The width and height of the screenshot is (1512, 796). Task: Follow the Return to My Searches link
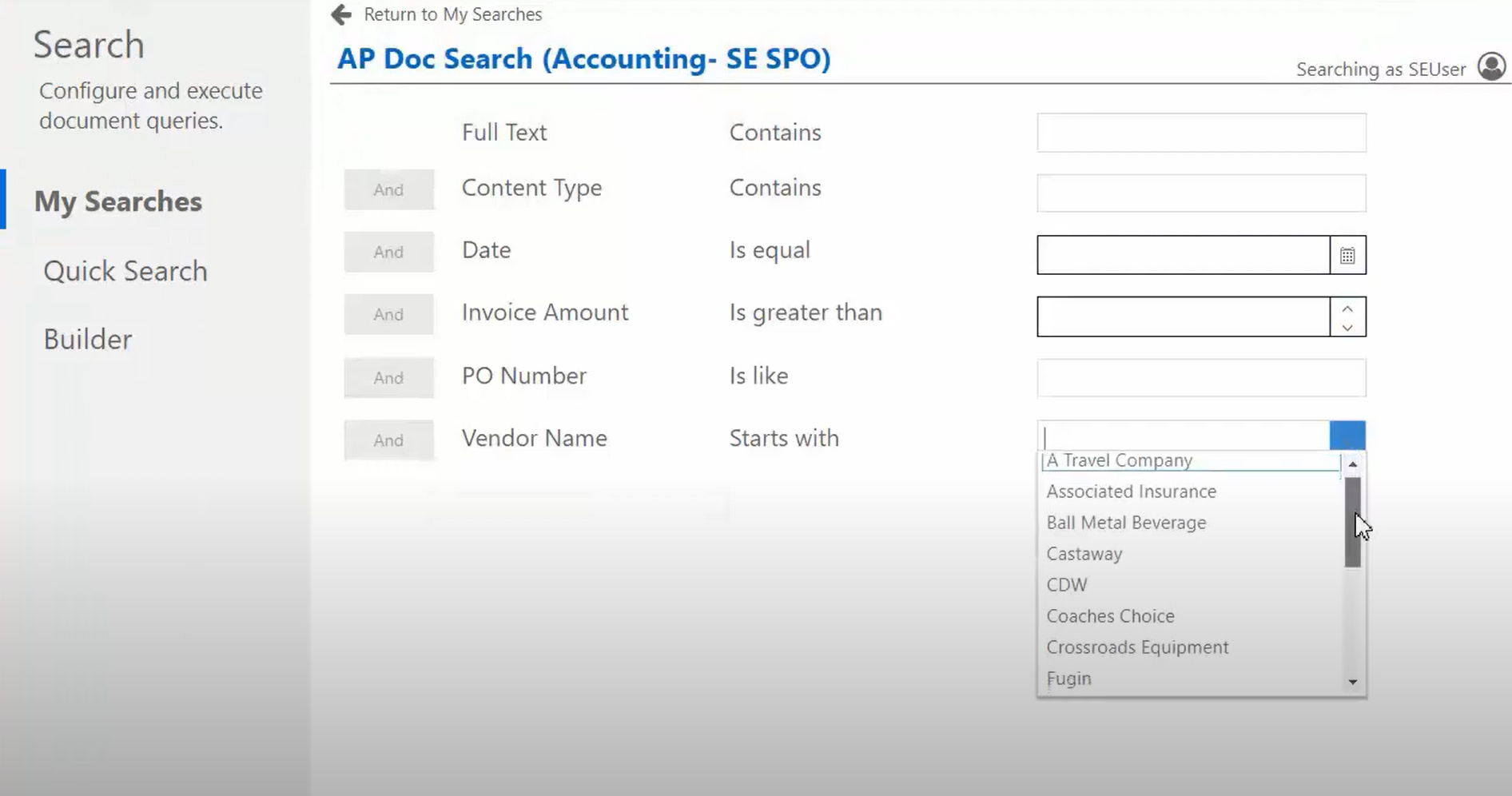(x=452, y=14)
